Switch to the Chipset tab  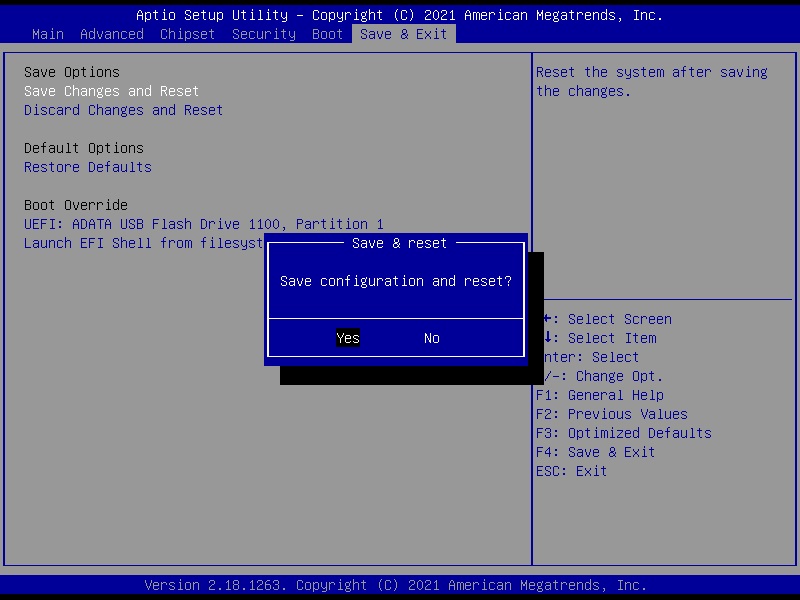[187, 33]
